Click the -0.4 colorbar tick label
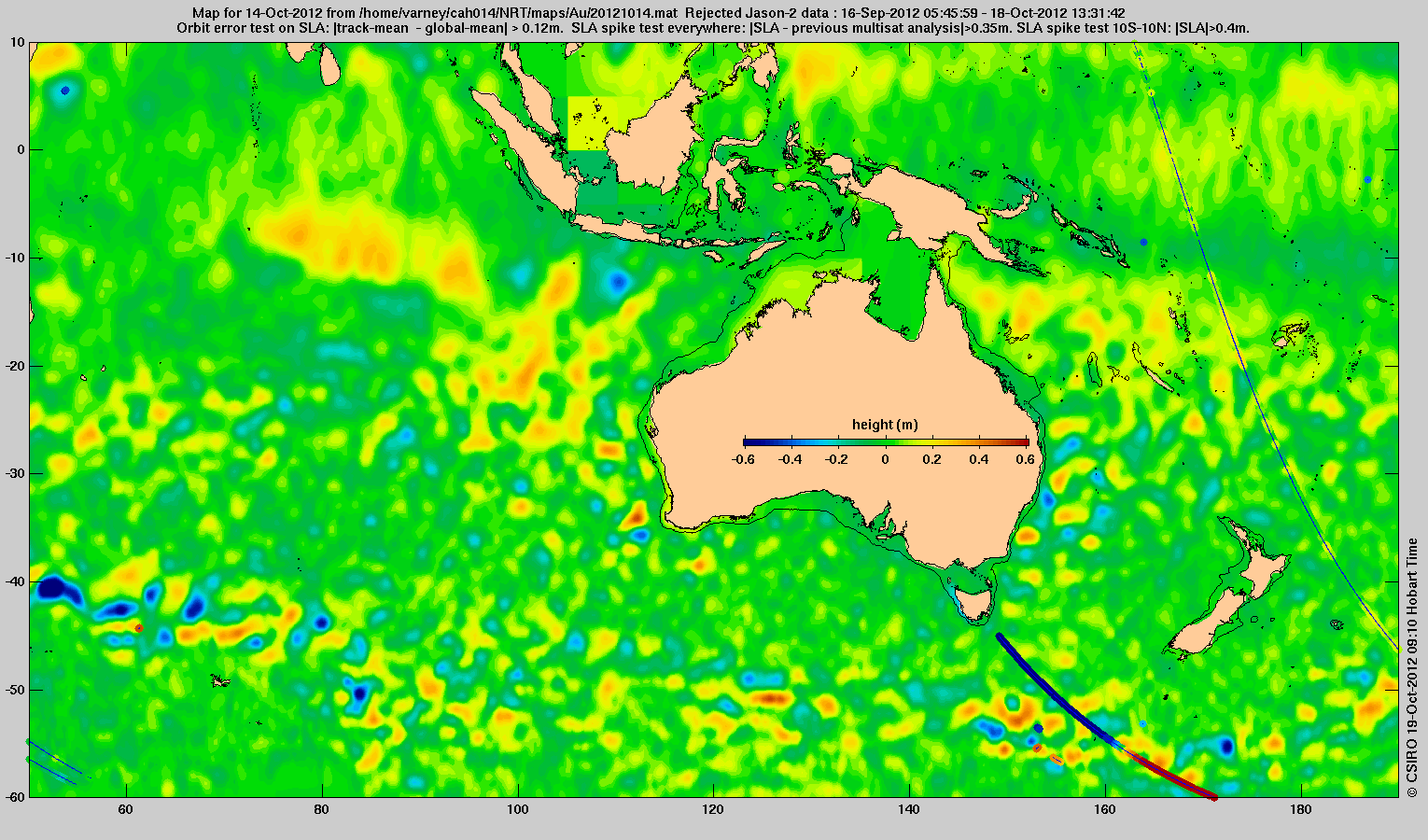Screen dimensions: 1428x840 pos(791,459)
